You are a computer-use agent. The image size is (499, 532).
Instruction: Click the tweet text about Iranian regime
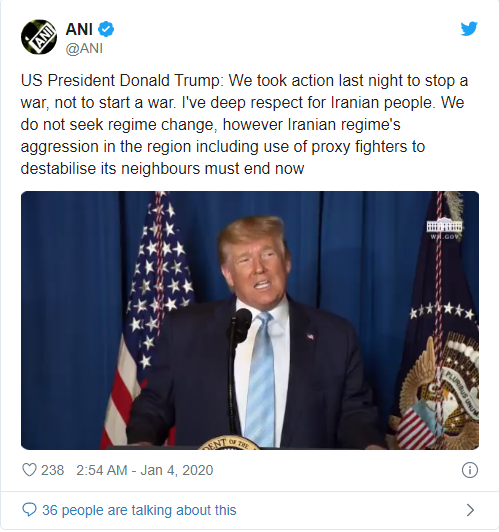244,125
